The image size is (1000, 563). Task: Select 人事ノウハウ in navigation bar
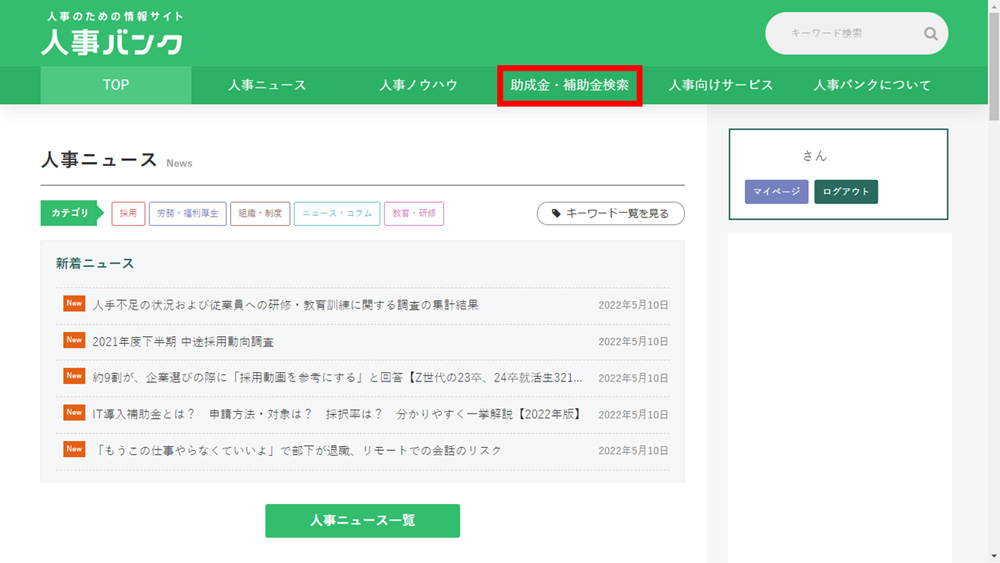(418, 85)
